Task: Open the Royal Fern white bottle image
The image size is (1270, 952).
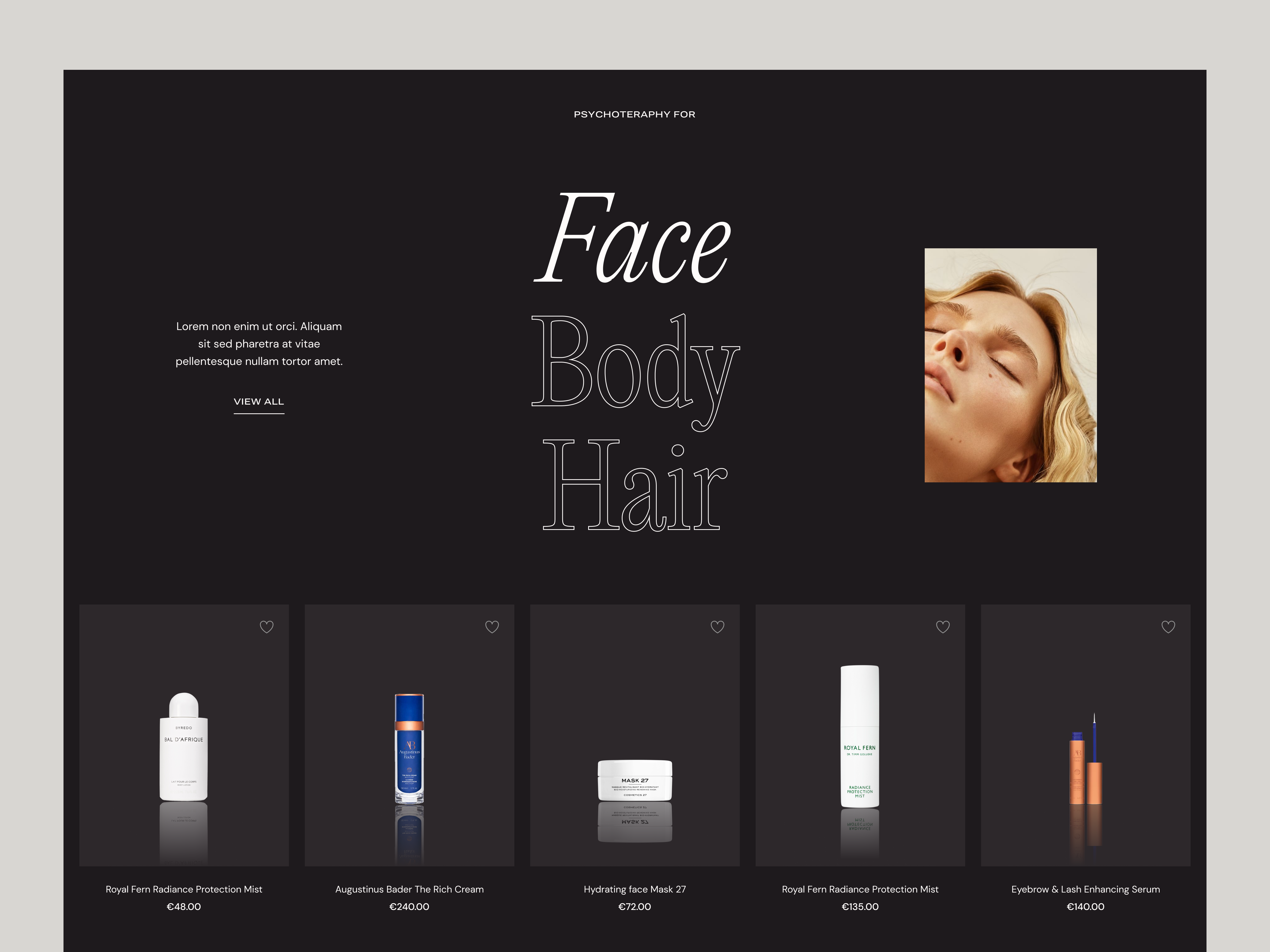Action: tap(859, 736)
